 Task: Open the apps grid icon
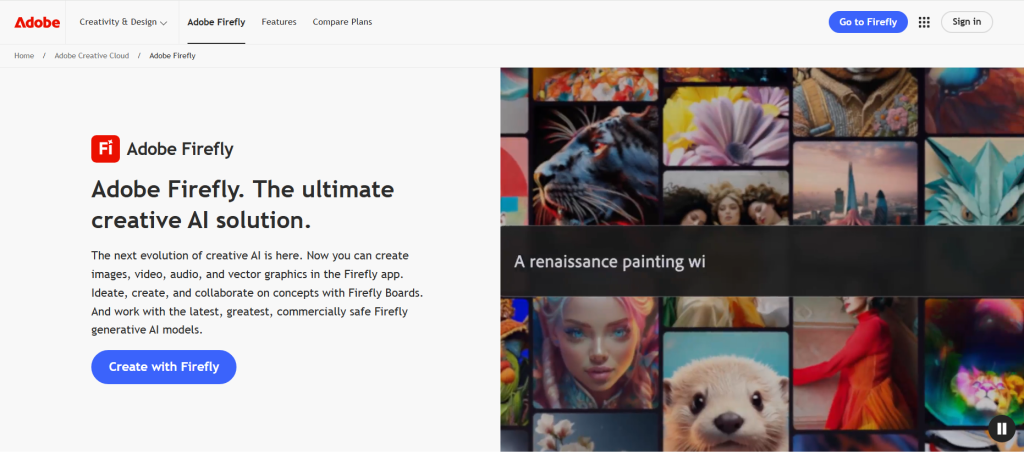tap(924, 22)
